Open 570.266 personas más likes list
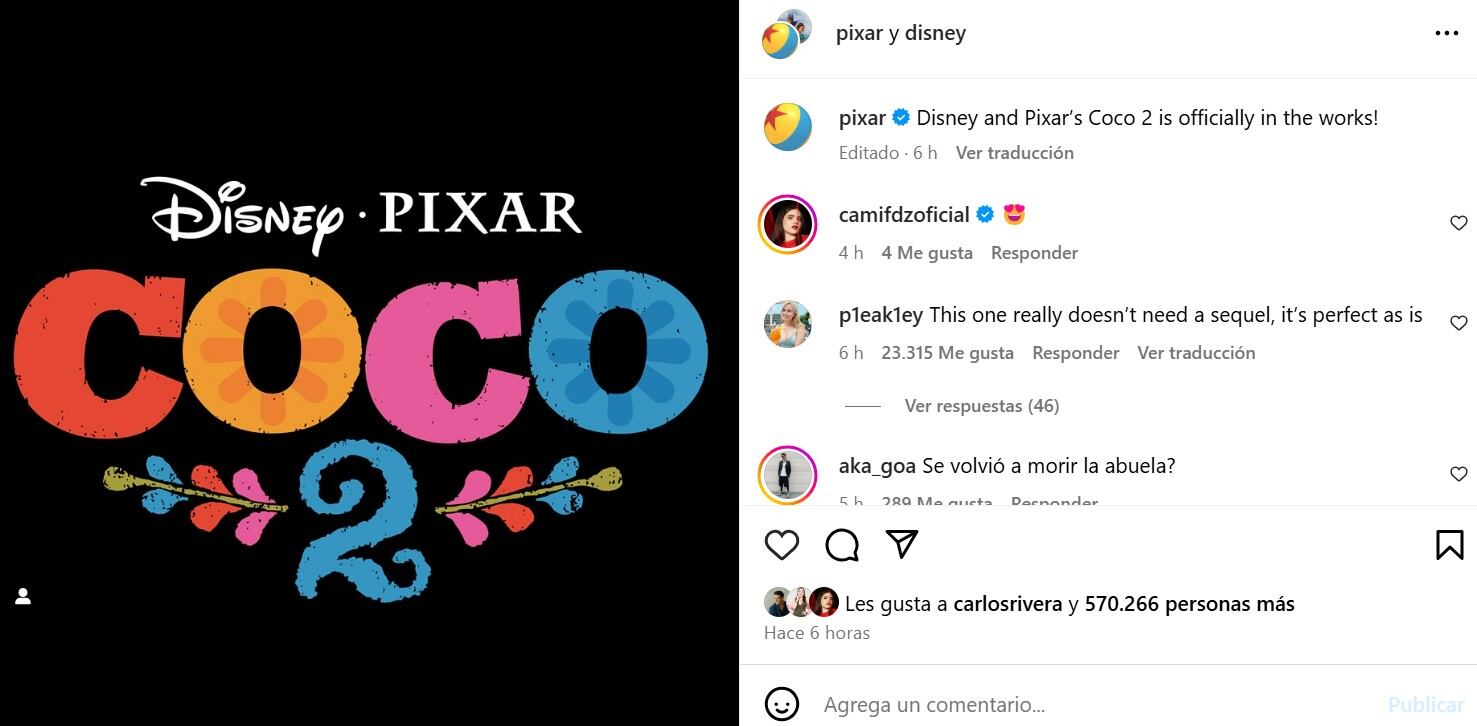 1189,604
